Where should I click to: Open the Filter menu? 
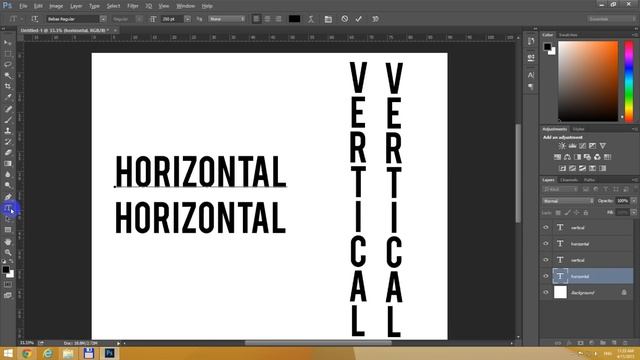click(x=133, y=6)
